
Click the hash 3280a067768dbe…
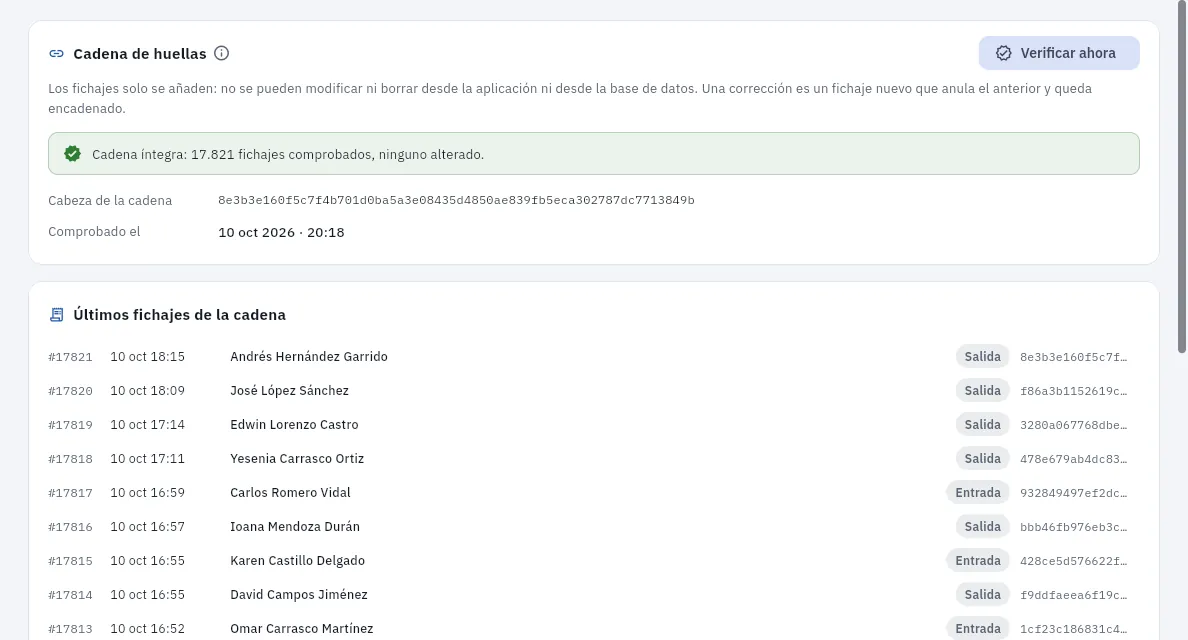[1074, 425]
